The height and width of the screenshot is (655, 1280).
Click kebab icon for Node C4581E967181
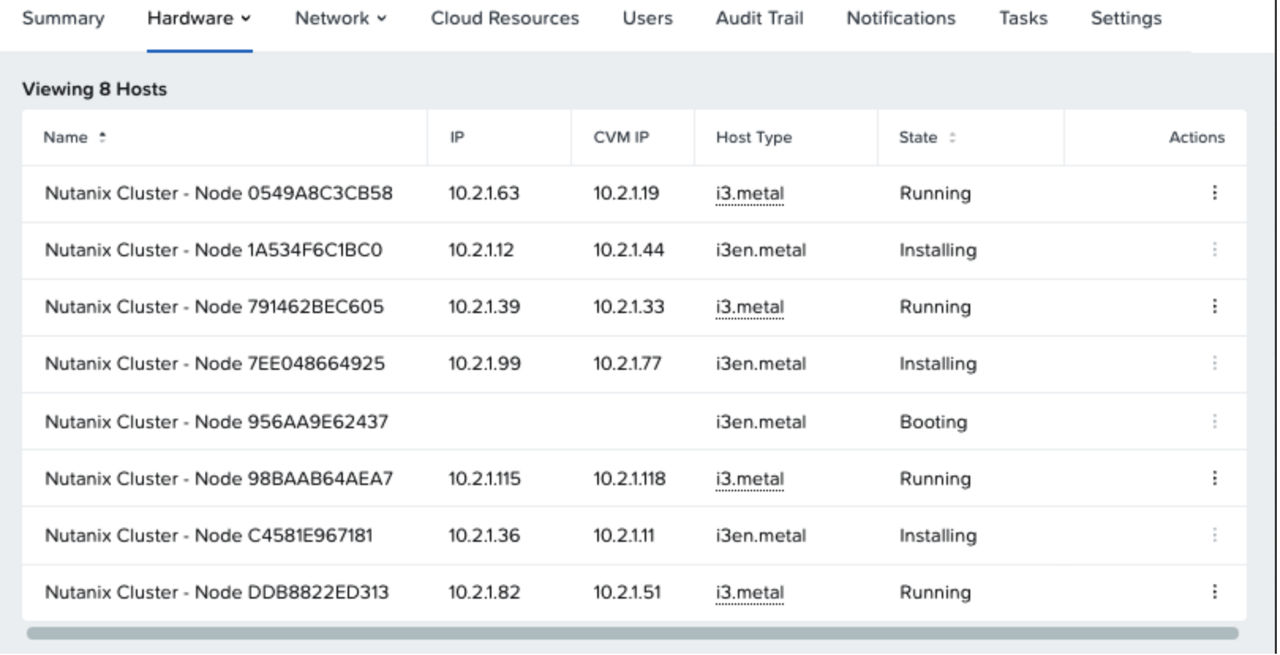click(1214, 536)
